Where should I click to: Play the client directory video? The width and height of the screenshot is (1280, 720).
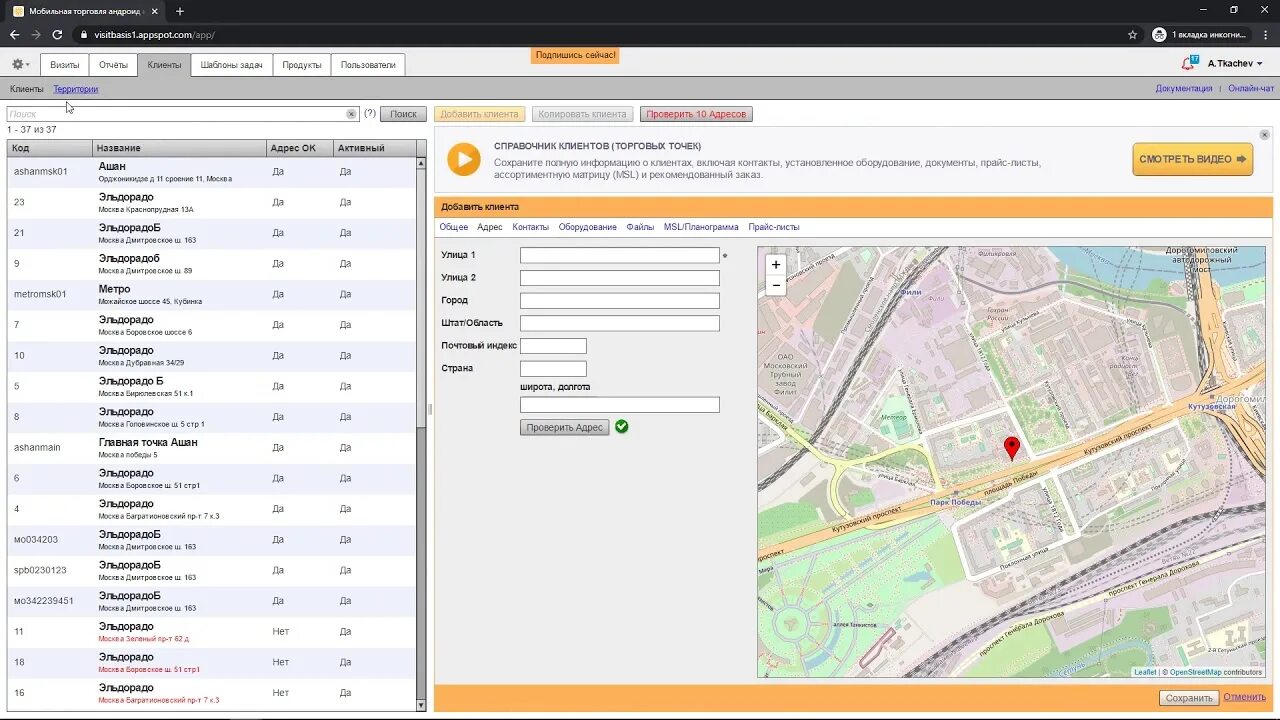463,160
